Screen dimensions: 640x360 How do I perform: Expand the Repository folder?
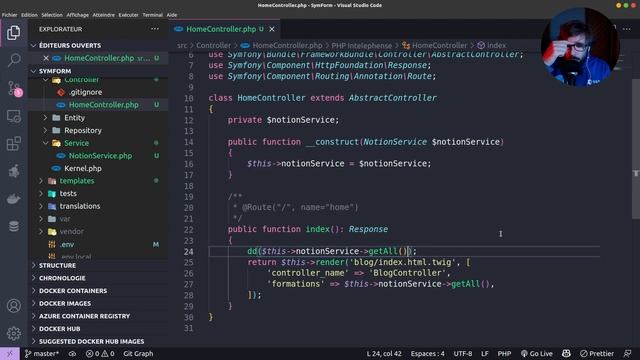[83, 130]
